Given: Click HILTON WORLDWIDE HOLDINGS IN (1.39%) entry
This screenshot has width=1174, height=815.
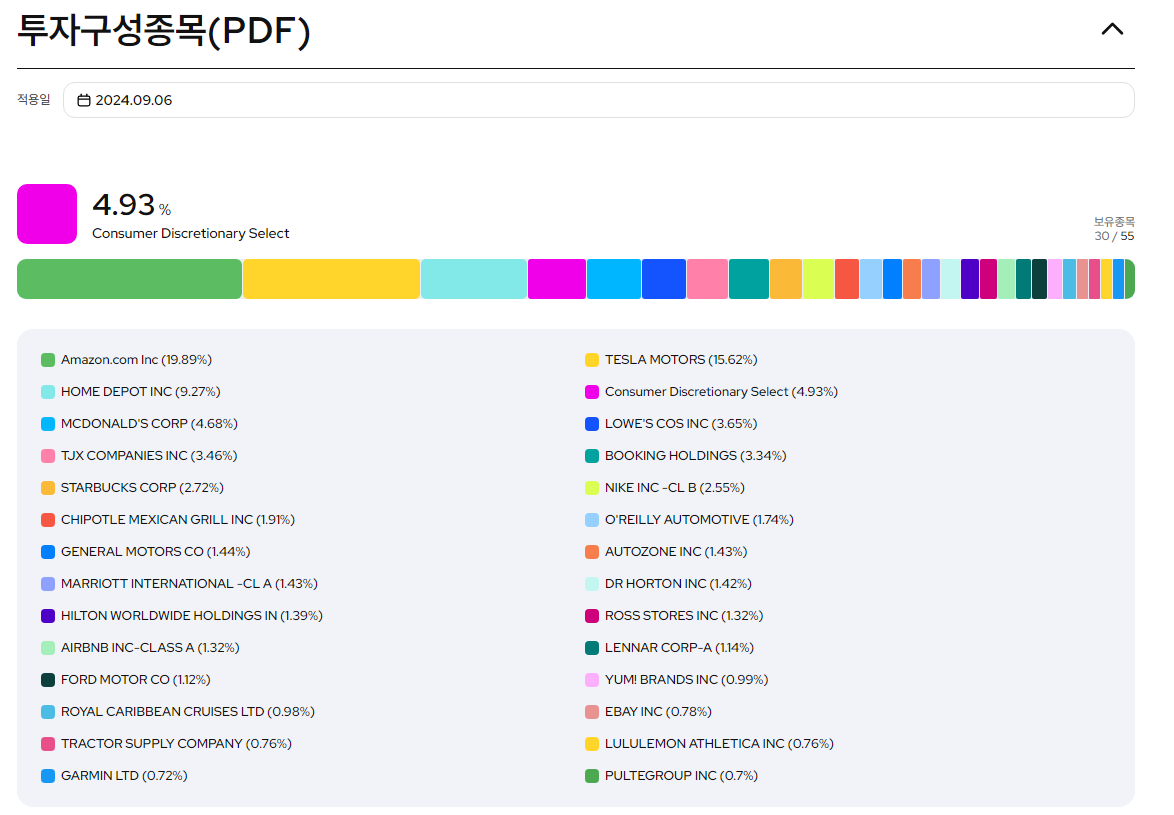Looking at the screenshot, I should click(182, 616).
